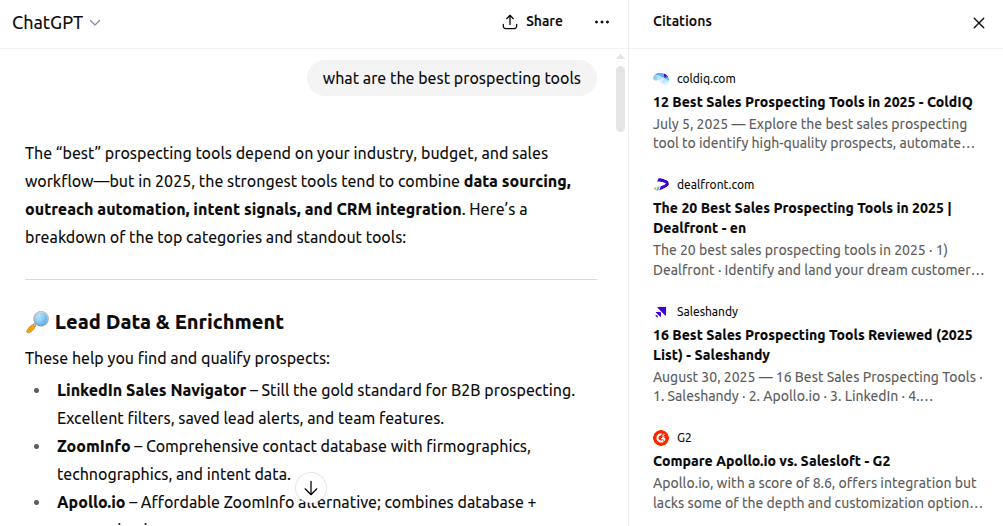Click the upload arrow icon beside Share

[x=510, y=22]
